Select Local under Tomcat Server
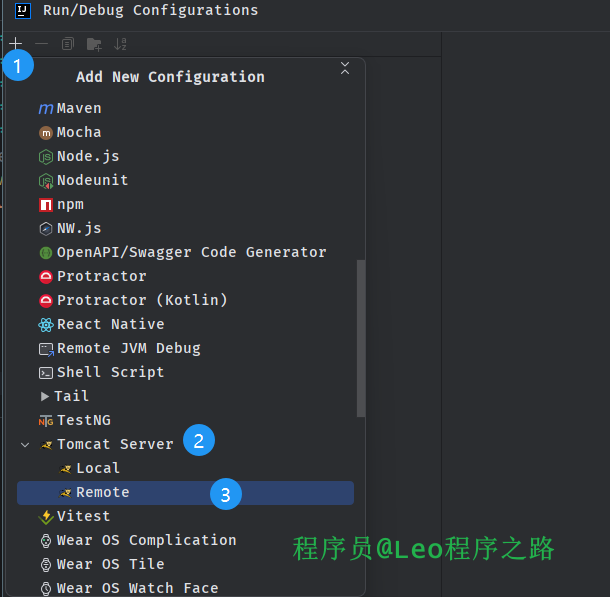 click(x=98, y=468)
